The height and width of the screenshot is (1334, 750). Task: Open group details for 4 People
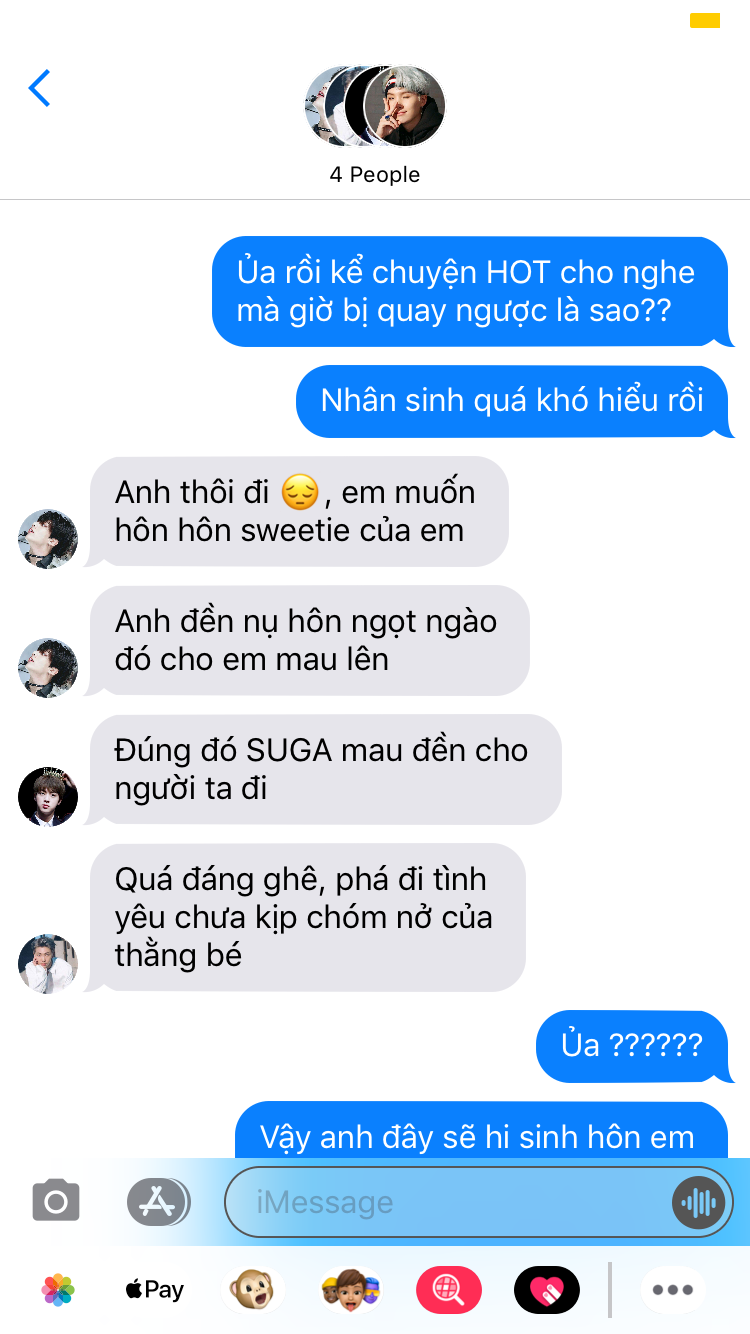(x=375, y=174)
